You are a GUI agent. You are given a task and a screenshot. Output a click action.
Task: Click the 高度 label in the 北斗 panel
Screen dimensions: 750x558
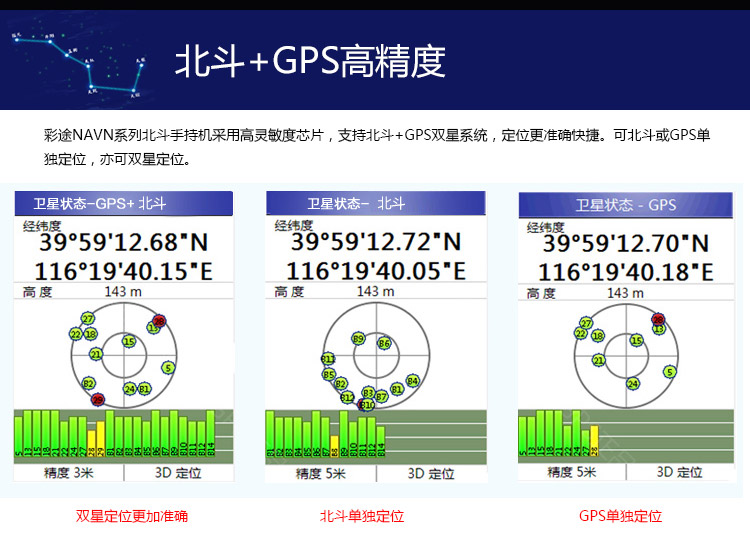point(289,292)
